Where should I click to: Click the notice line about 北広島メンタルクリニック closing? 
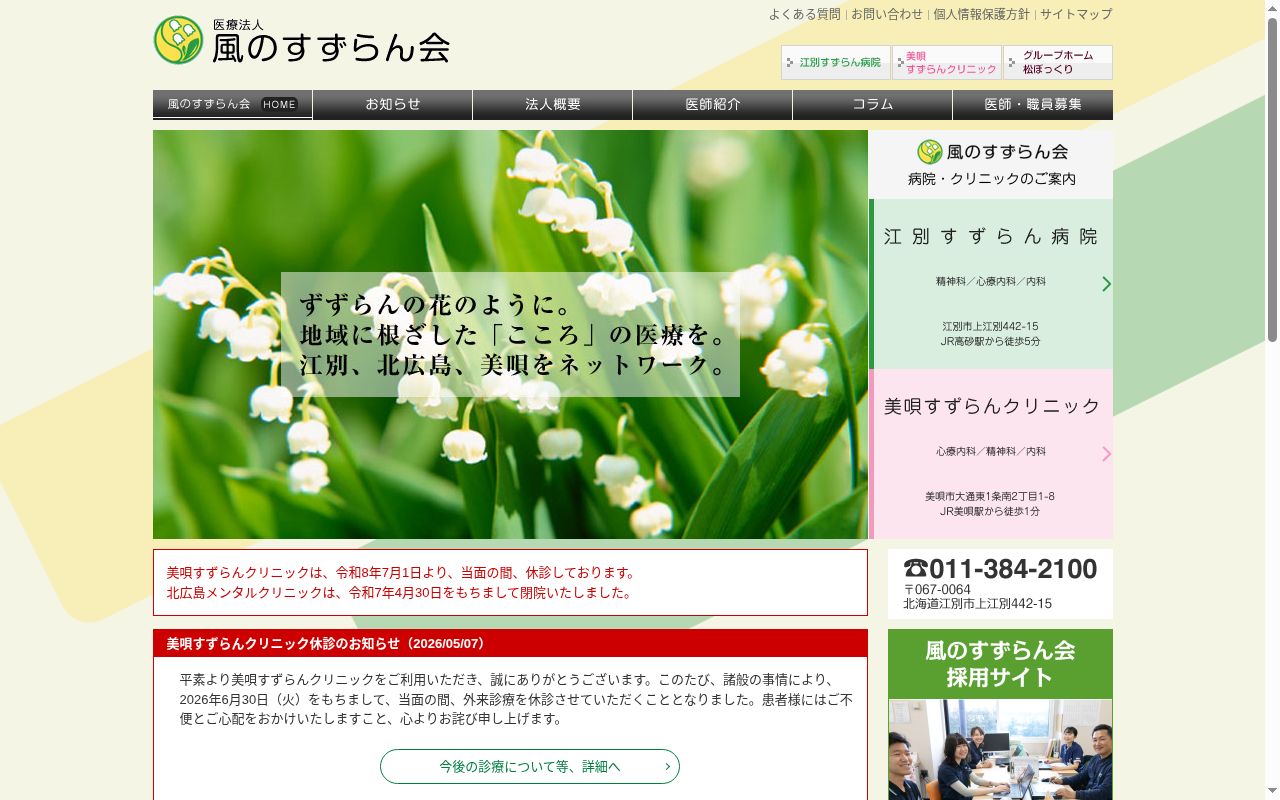click(400, 592)
